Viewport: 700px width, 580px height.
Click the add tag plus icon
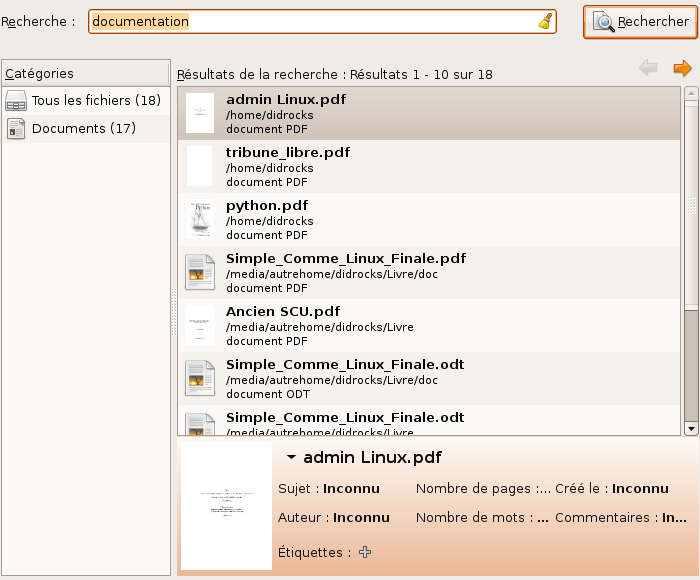tap(365, 551)
